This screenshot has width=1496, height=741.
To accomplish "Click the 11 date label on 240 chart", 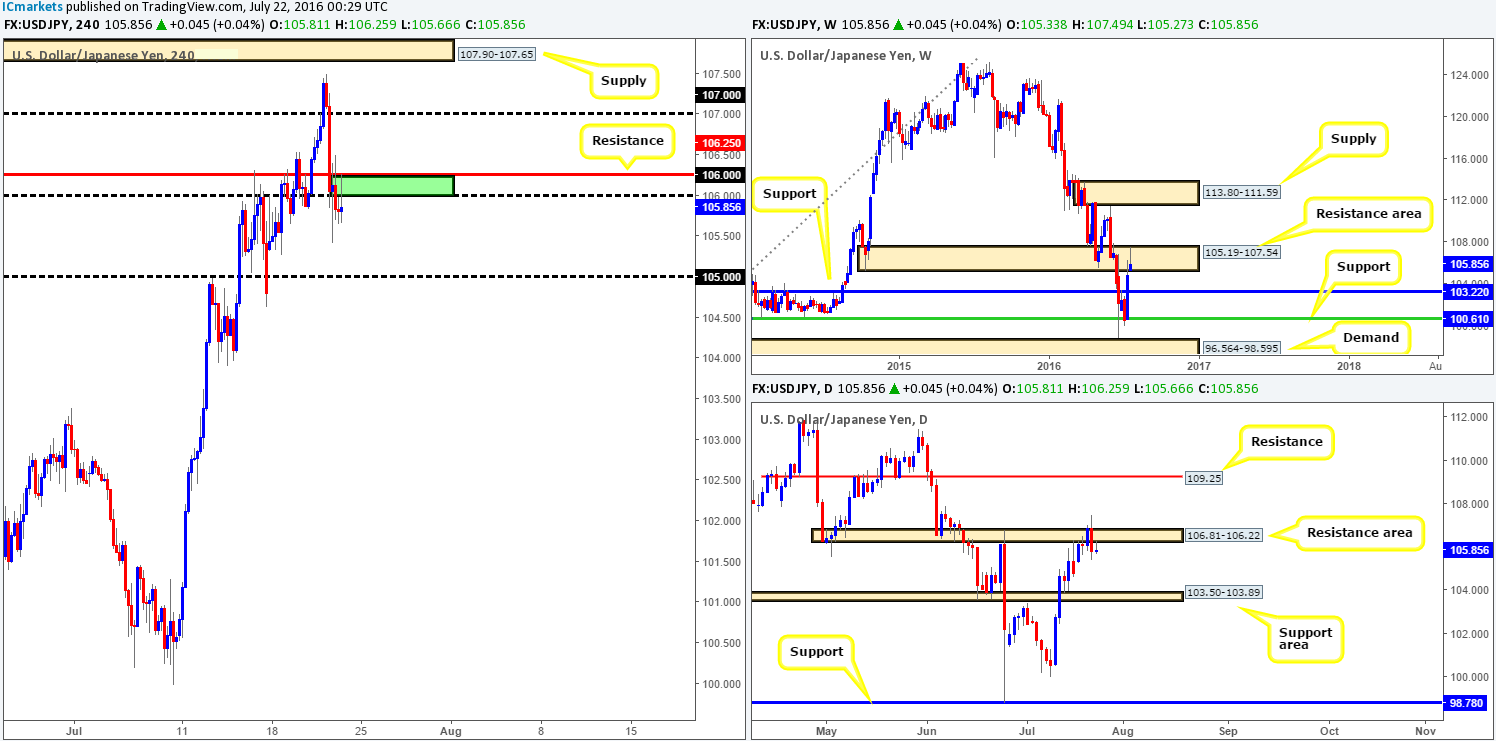I will pyautogui.click(x=181, y=729).
